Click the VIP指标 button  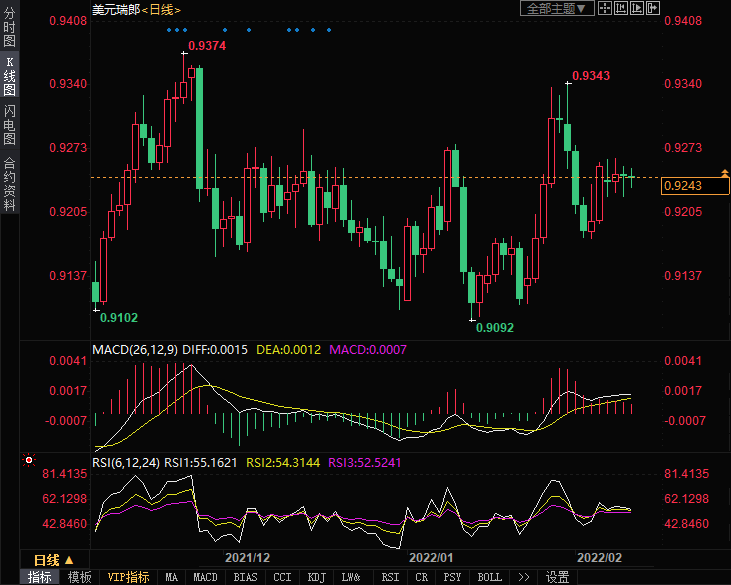coord(128,577)
